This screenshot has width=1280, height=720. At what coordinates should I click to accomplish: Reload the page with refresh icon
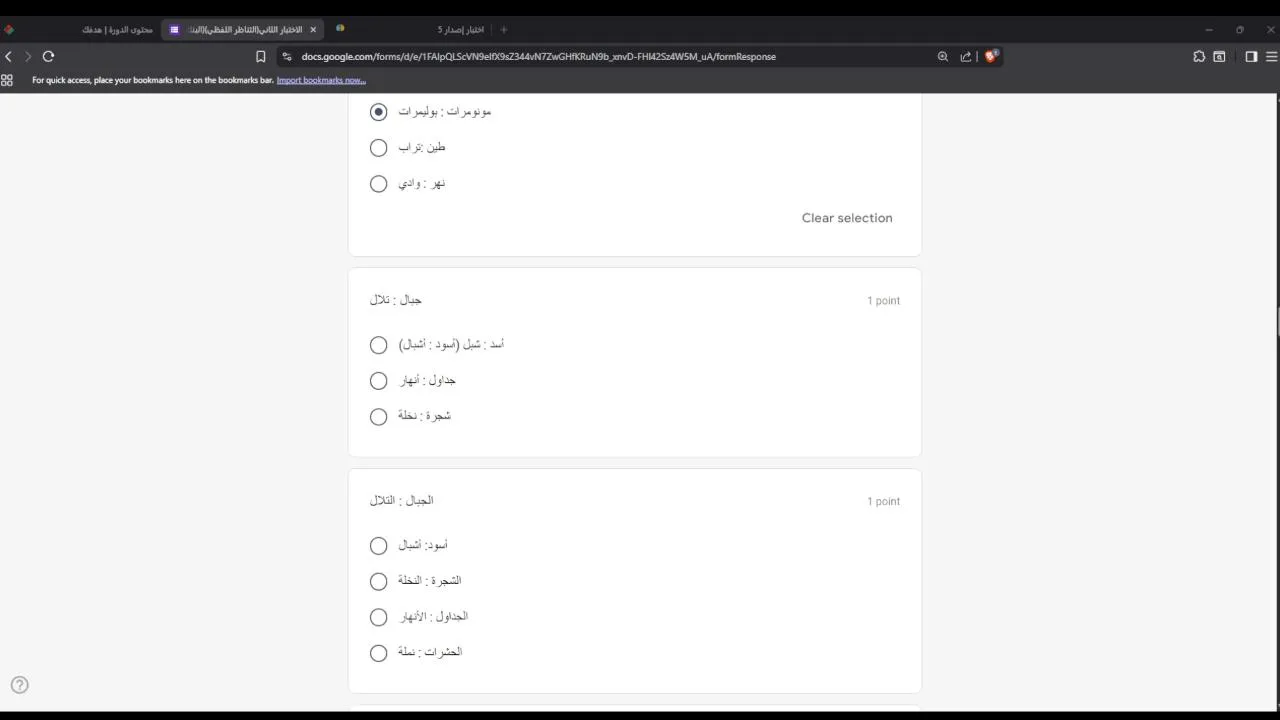(48, 57)
